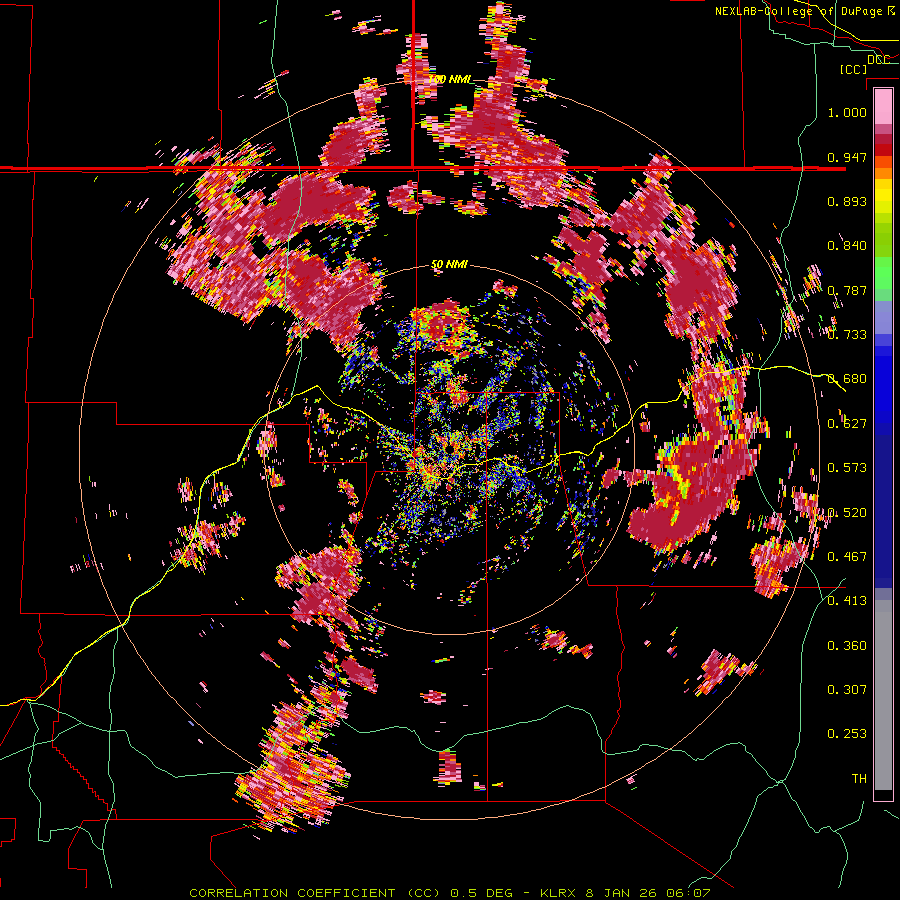Screen dimensions: 900x900
Task: Click the 0.467 legend value
Action: tap(847, 557)
